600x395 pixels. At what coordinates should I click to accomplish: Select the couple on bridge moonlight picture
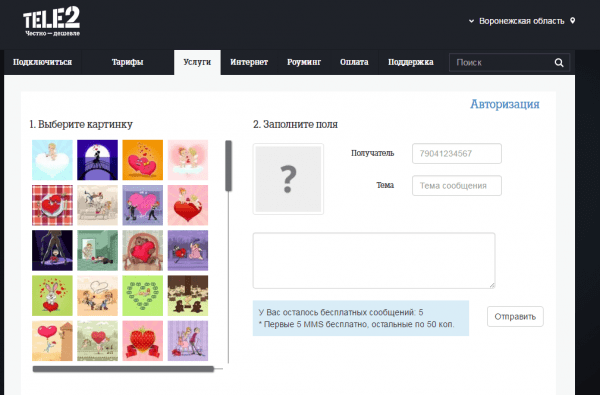tap(97, 160)
